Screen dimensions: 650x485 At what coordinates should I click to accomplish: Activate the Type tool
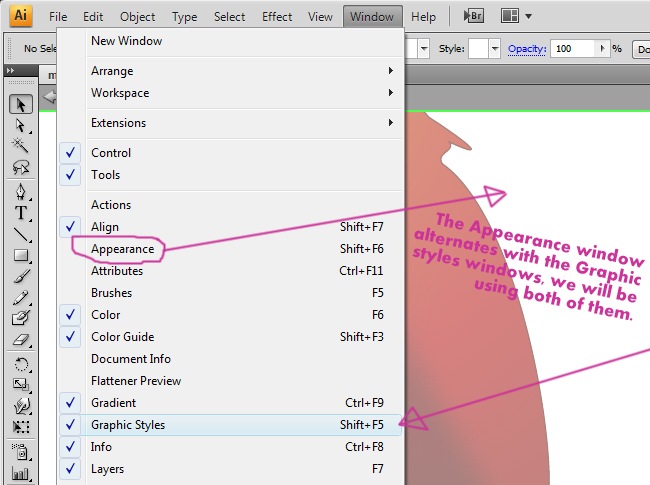[x=21, y=213]
